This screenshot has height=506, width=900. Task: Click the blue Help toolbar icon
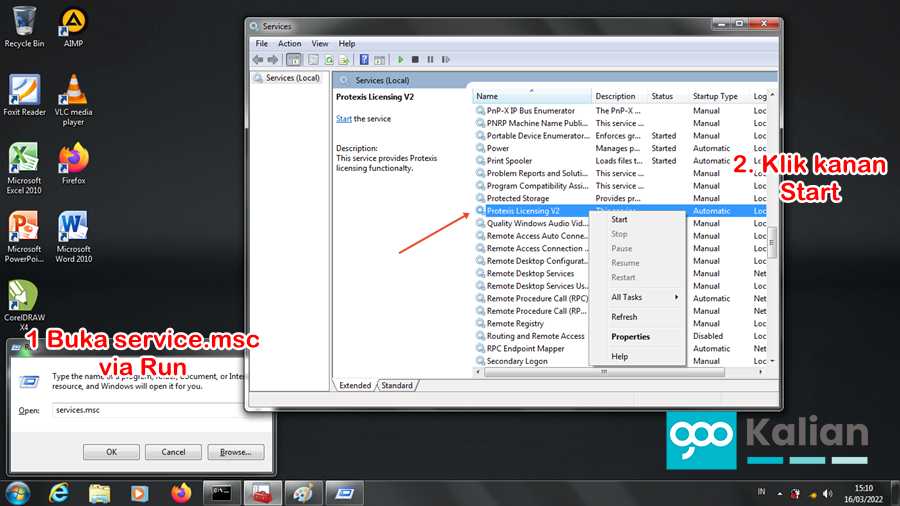point(365,60)
